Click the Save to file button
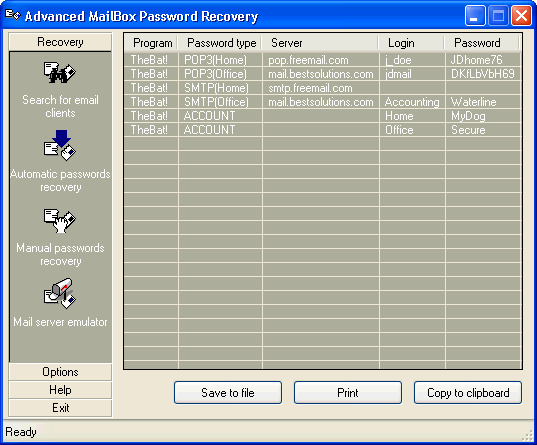Viewport: 537px width, 445px height. [x=228, y=393]
